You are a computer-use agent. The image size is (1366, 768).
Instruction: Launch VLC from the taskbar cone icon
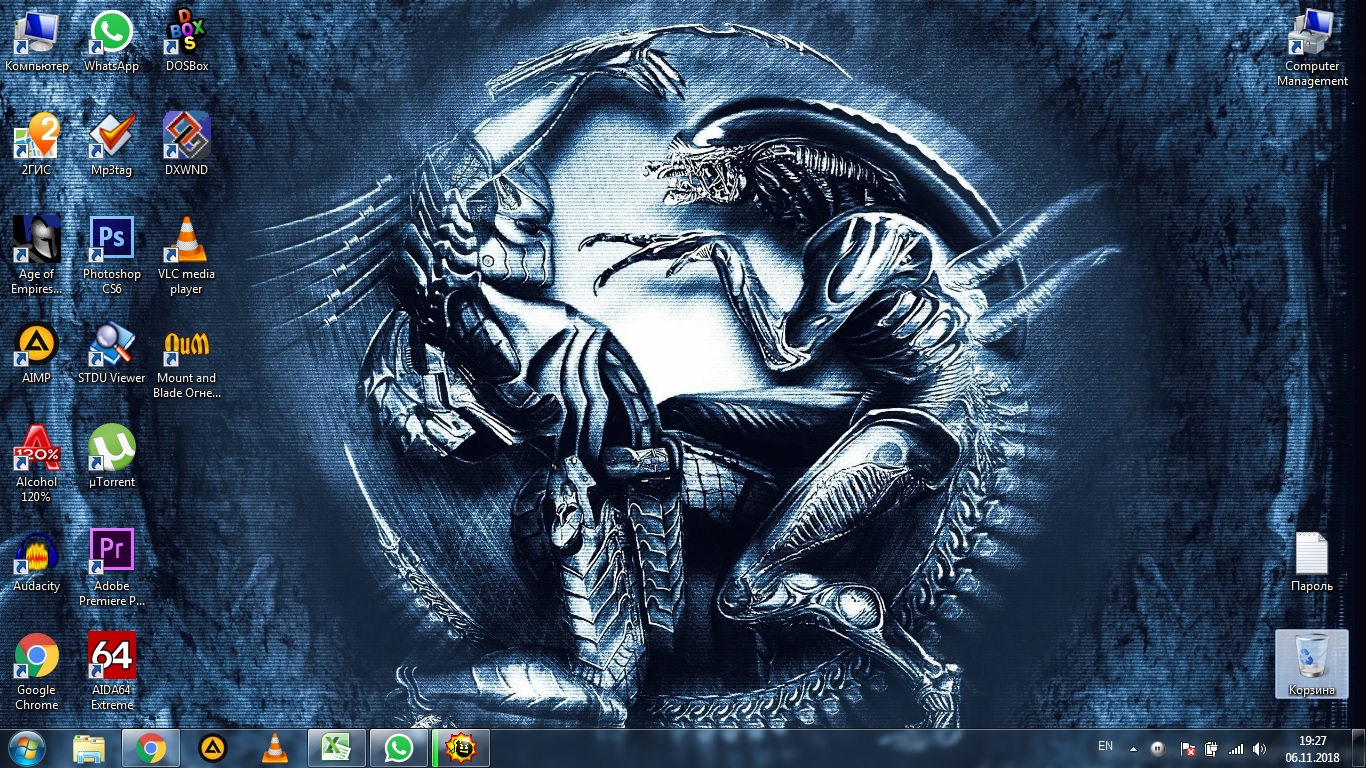click(x=275, y=748)
